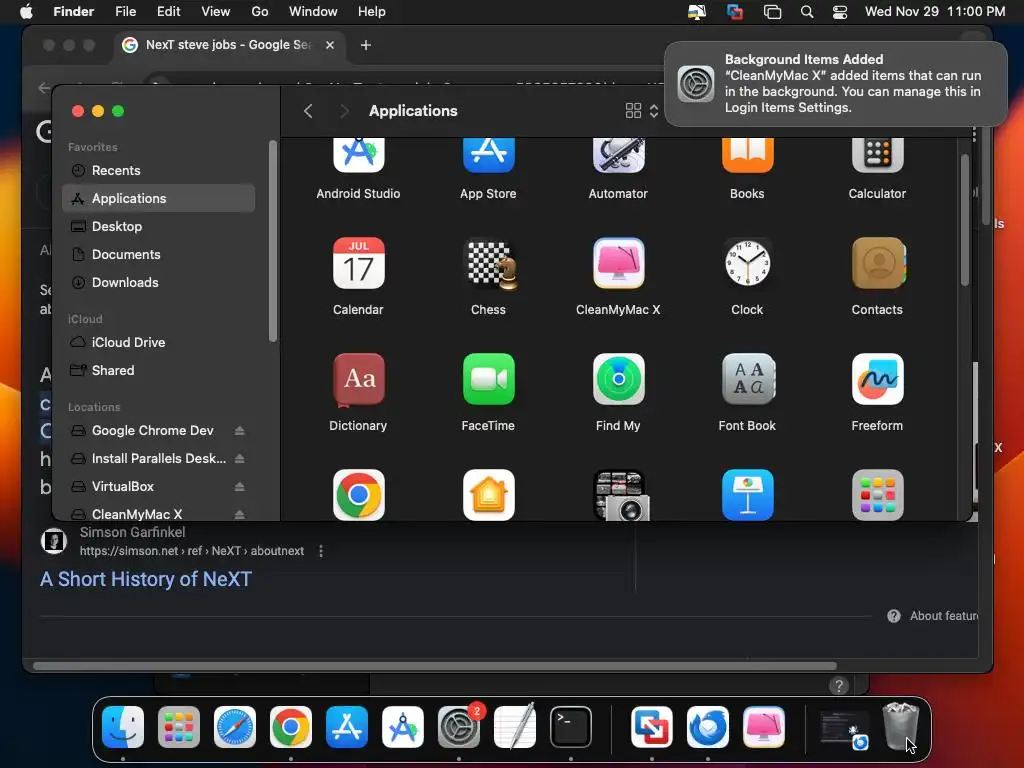Click Chrome window horizontal scrollbar
1024x768 pixels.
pos(435,666)
